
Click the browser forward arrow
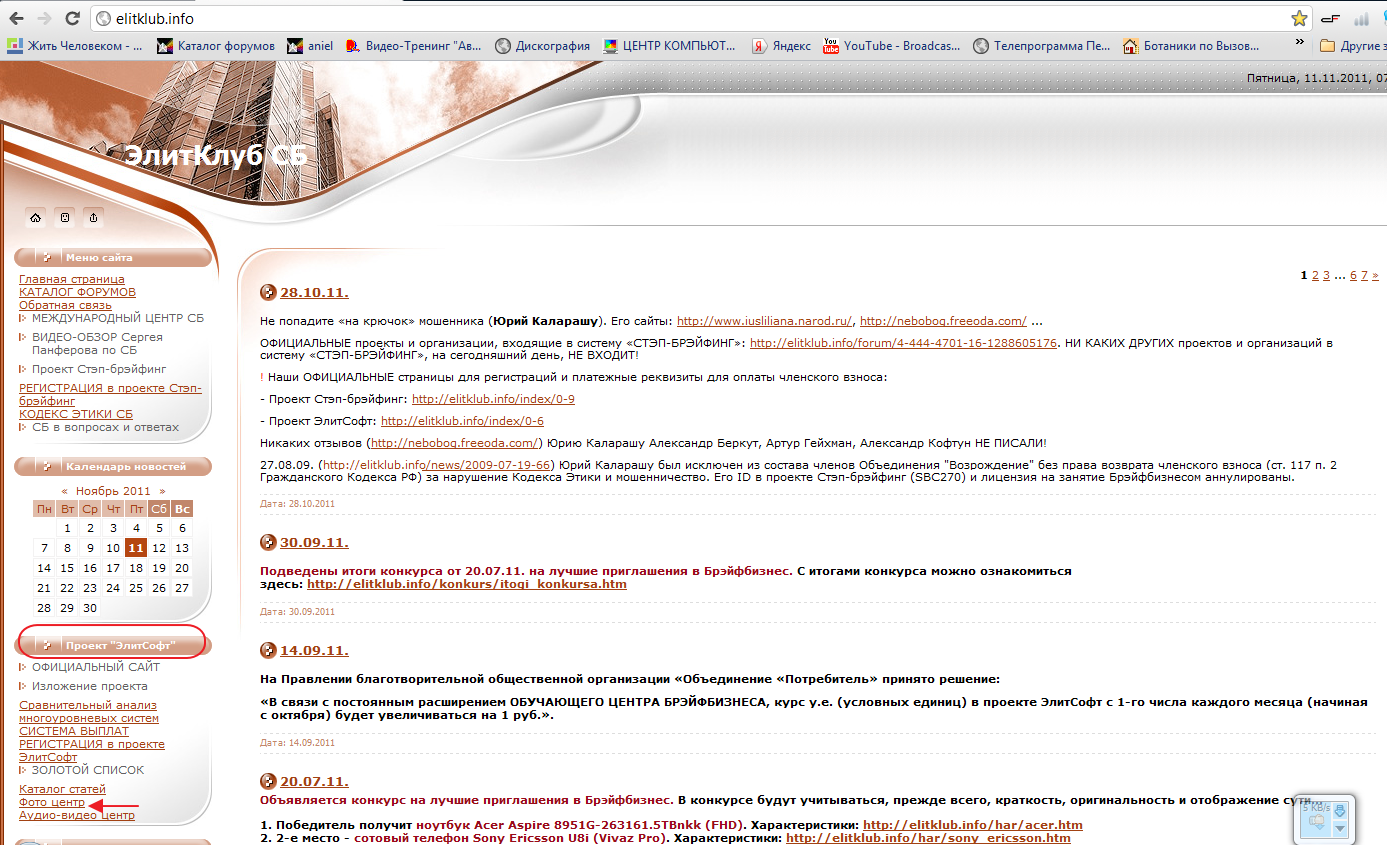pos(45,18)
